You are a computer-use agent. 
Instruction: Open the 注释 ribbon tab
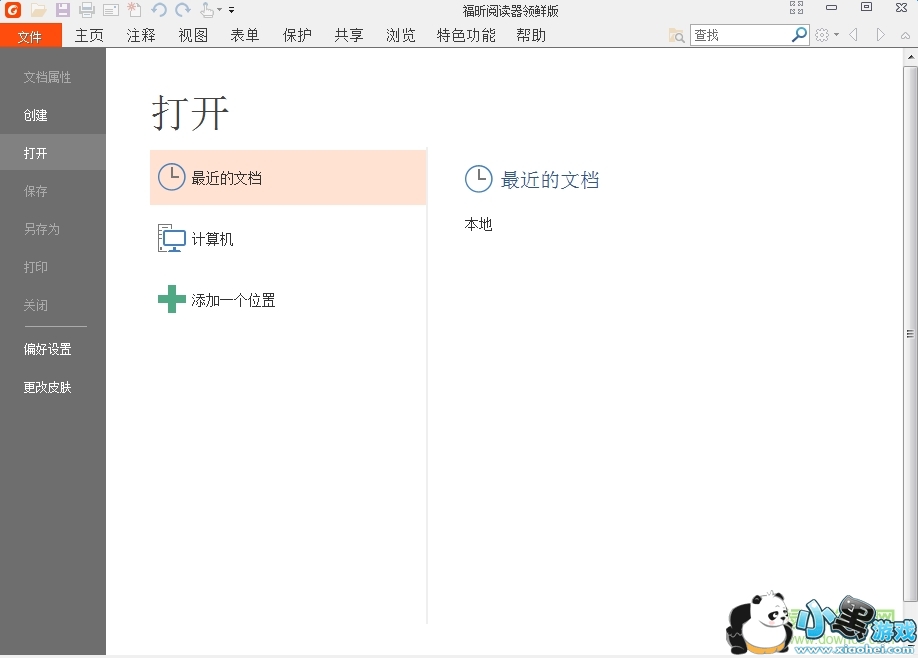click(141, 35)
